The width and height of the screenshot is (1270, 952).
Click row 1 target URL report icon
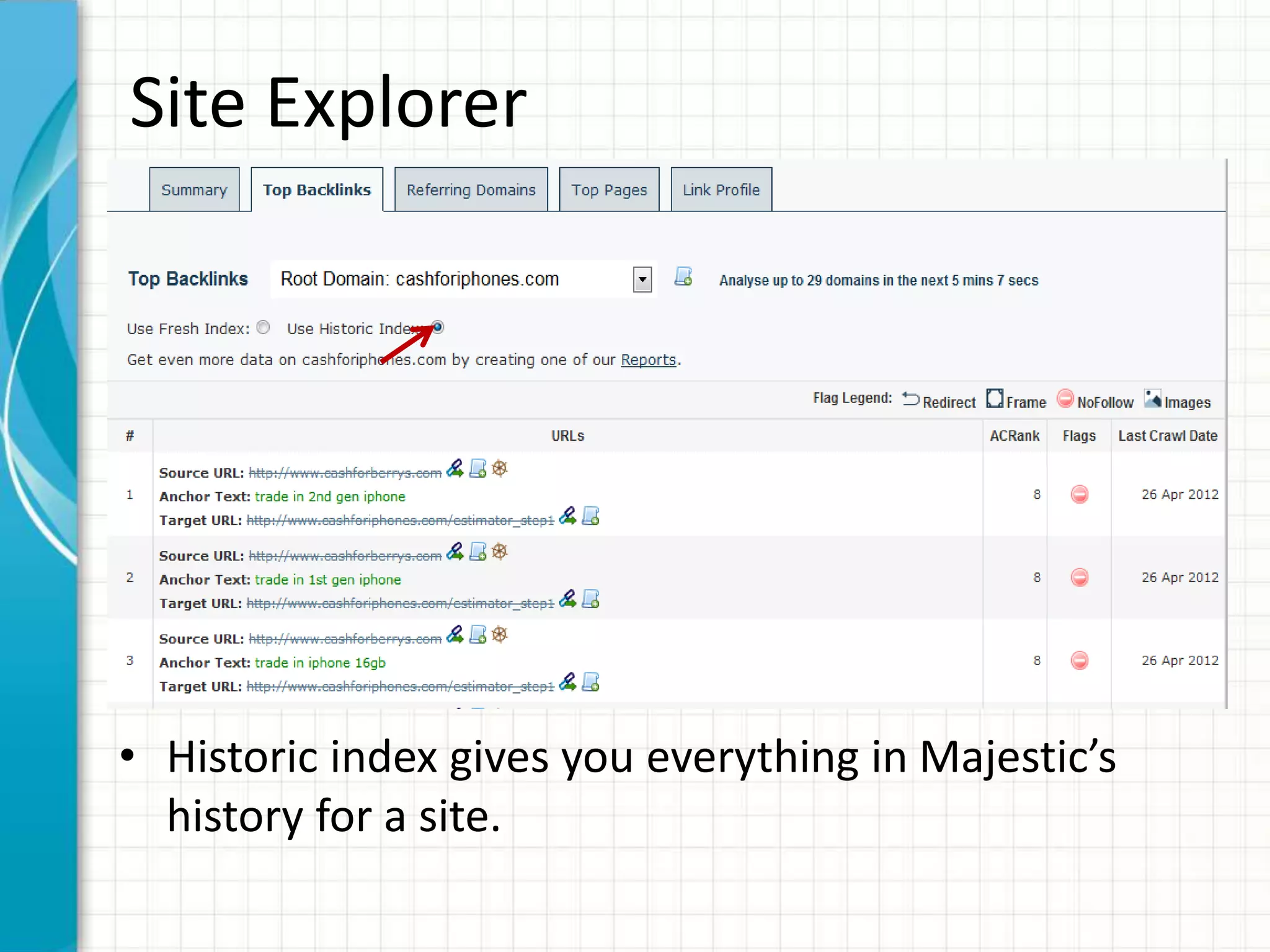(590, 516)
